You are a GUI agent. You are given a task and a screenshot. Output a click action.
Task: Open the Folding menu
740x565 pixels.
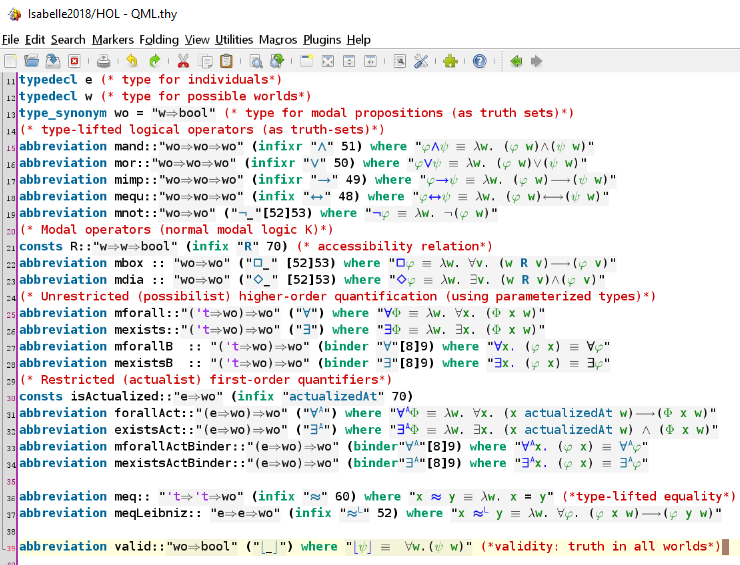click(x=159, y=40)
